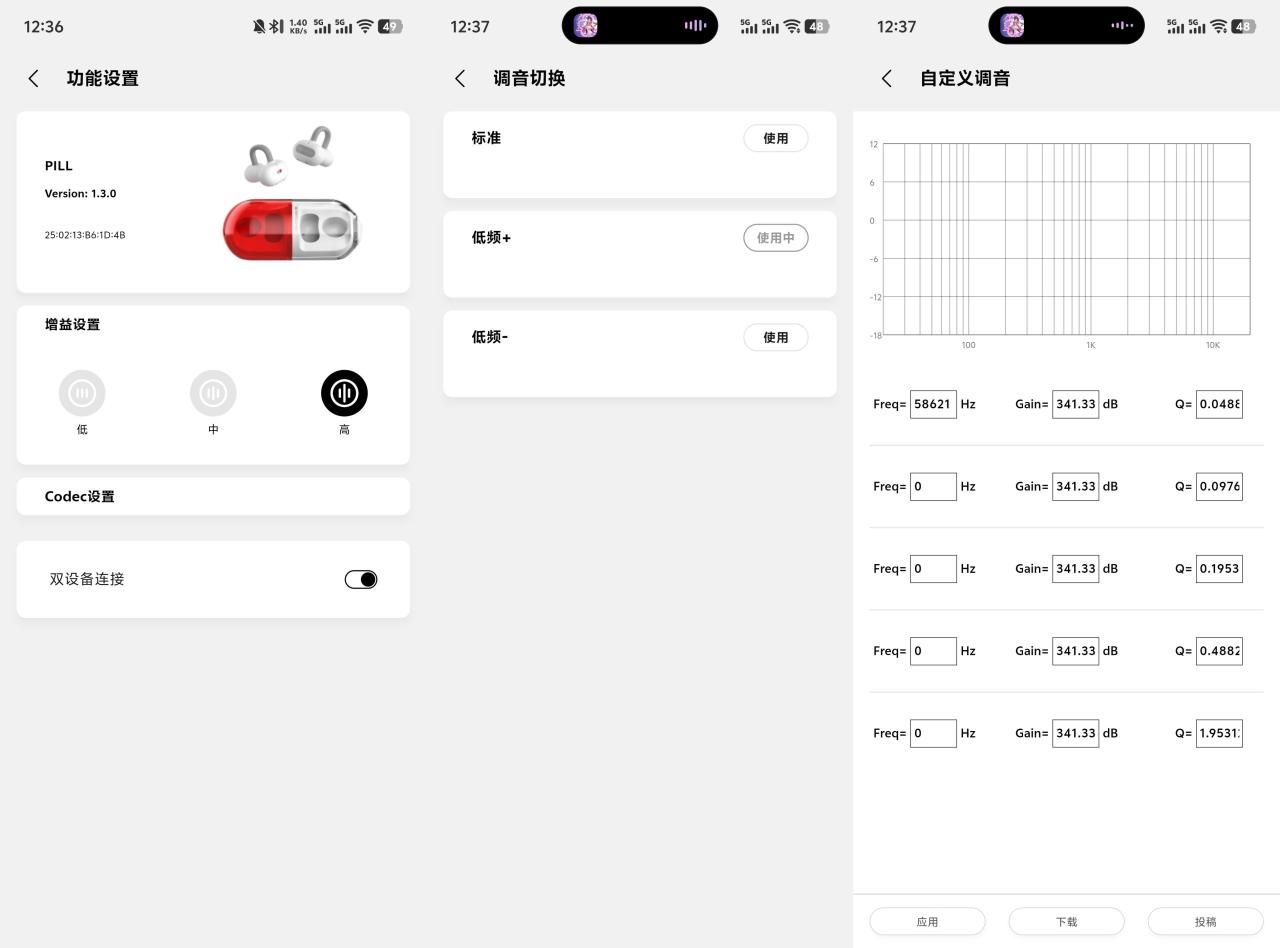This screenshot has width=1280, height=948.
Task: Open Codec设置 section
Action: tap(213, 496)
